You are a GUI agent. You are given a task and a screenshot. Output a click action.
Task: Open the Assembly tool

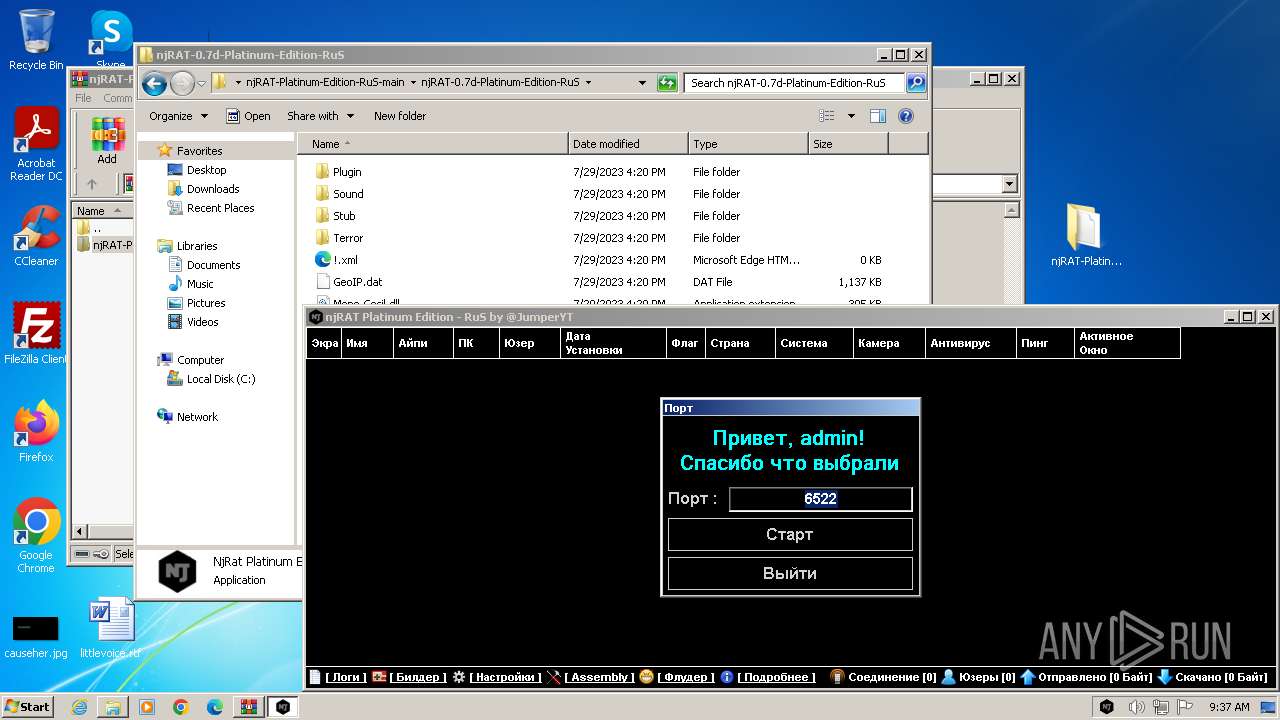click(600, 677)
